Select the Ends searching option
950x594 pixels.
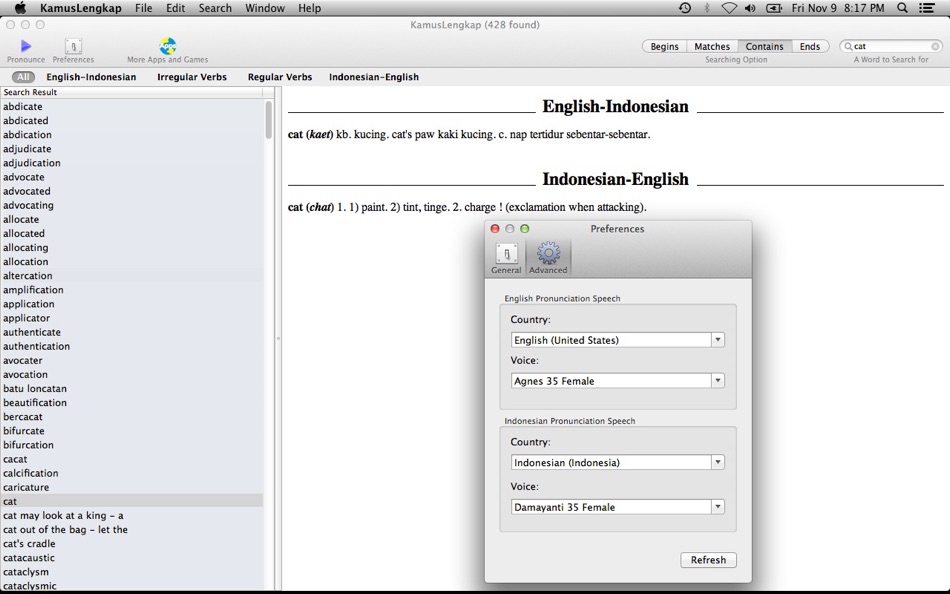point(810,46)
